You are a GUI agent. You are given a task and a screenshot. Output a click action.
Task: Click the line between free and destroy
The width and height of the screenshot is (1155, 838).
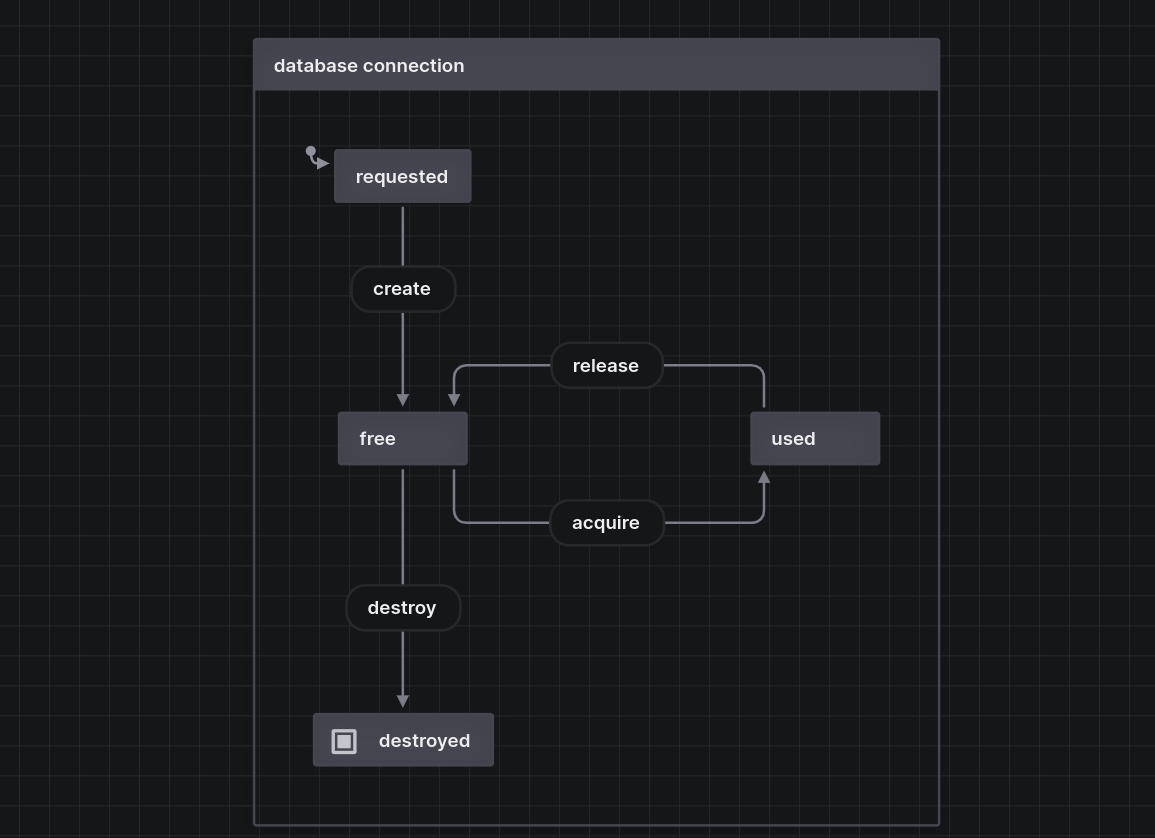coord(403,525)
